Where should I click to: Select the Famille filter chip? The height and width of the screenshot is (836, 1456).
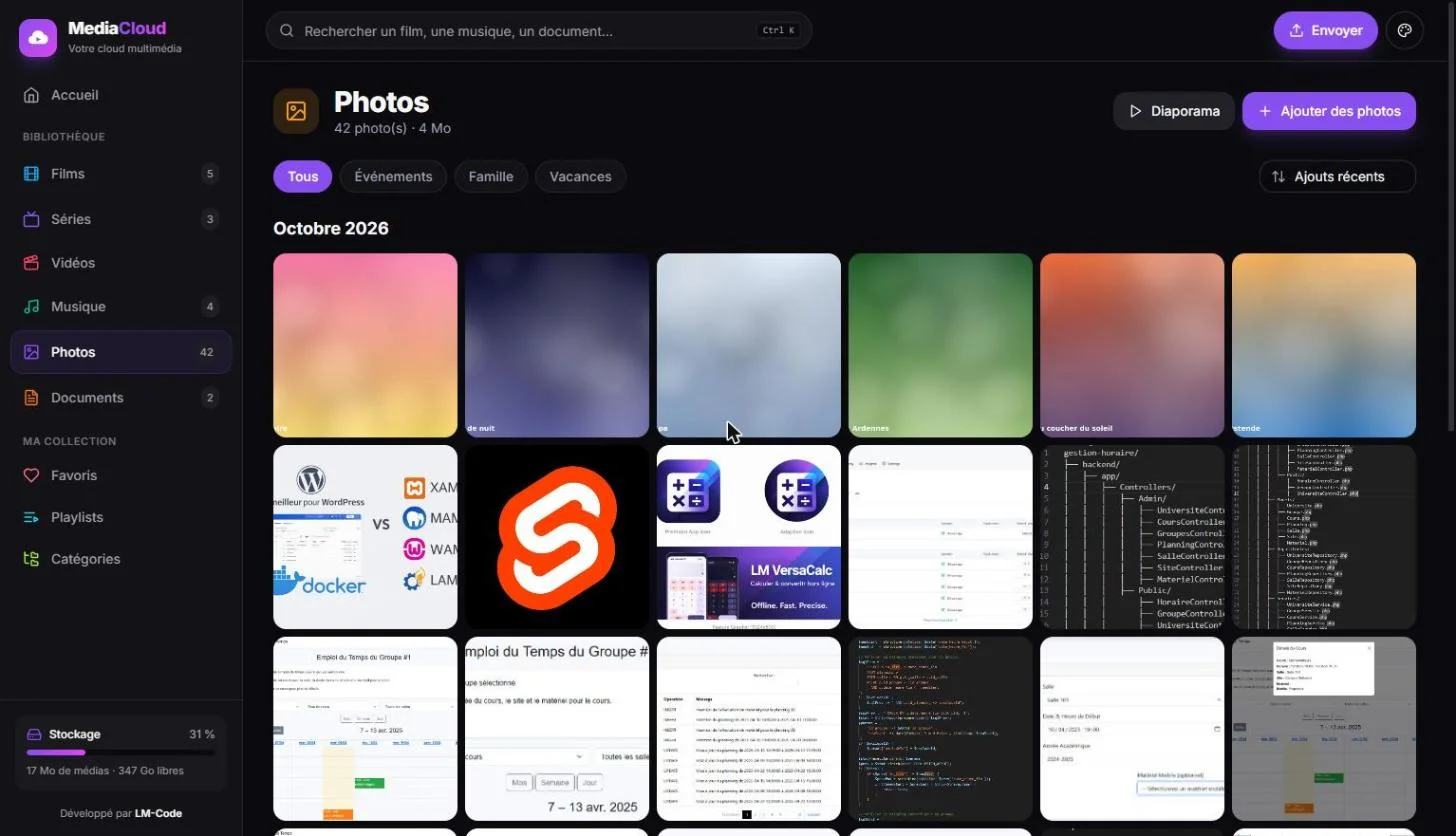pos(491,177)
